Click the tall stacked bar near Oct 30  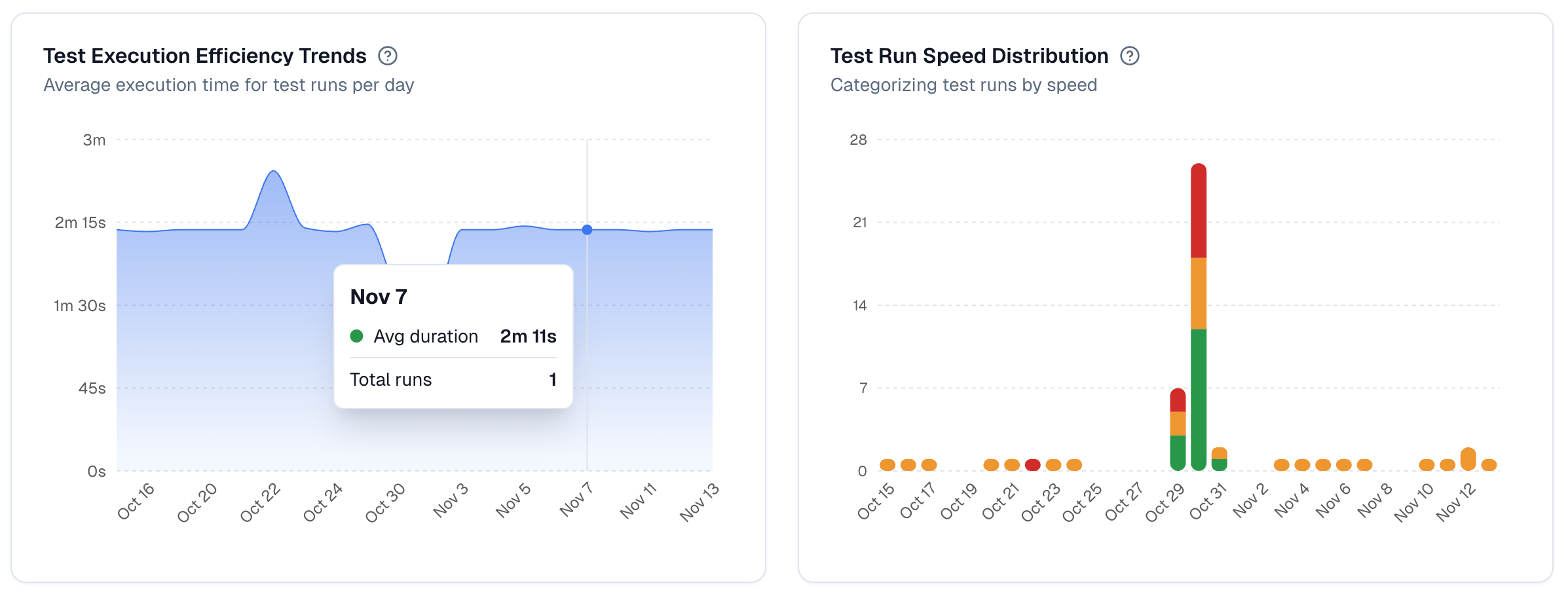1200,295
